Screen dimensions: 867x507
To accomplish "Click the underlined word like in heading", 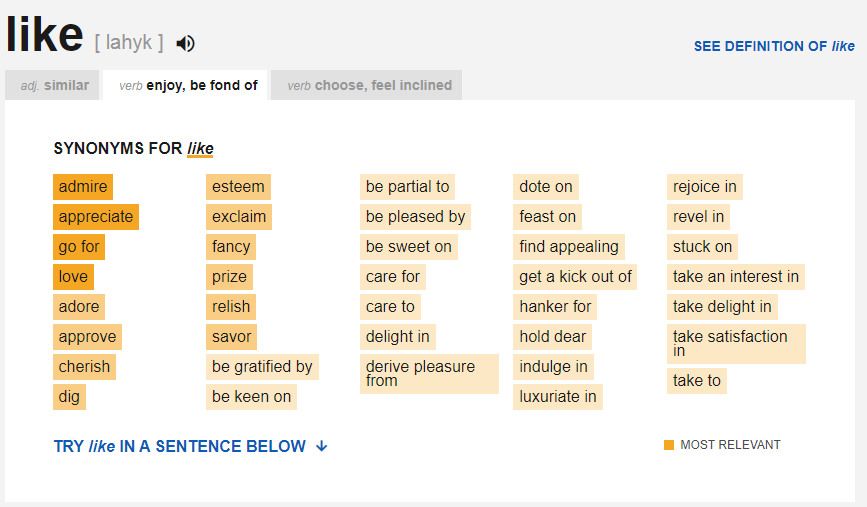I will pos(200,149).
